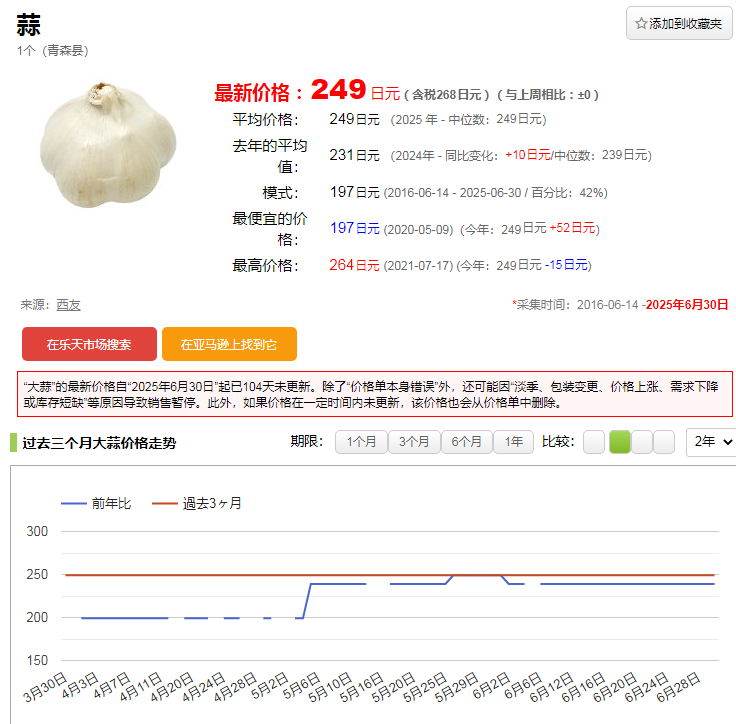Switch to the 6个月 period
This screenshot has height=724, width=736.
[x=467, y=442]
